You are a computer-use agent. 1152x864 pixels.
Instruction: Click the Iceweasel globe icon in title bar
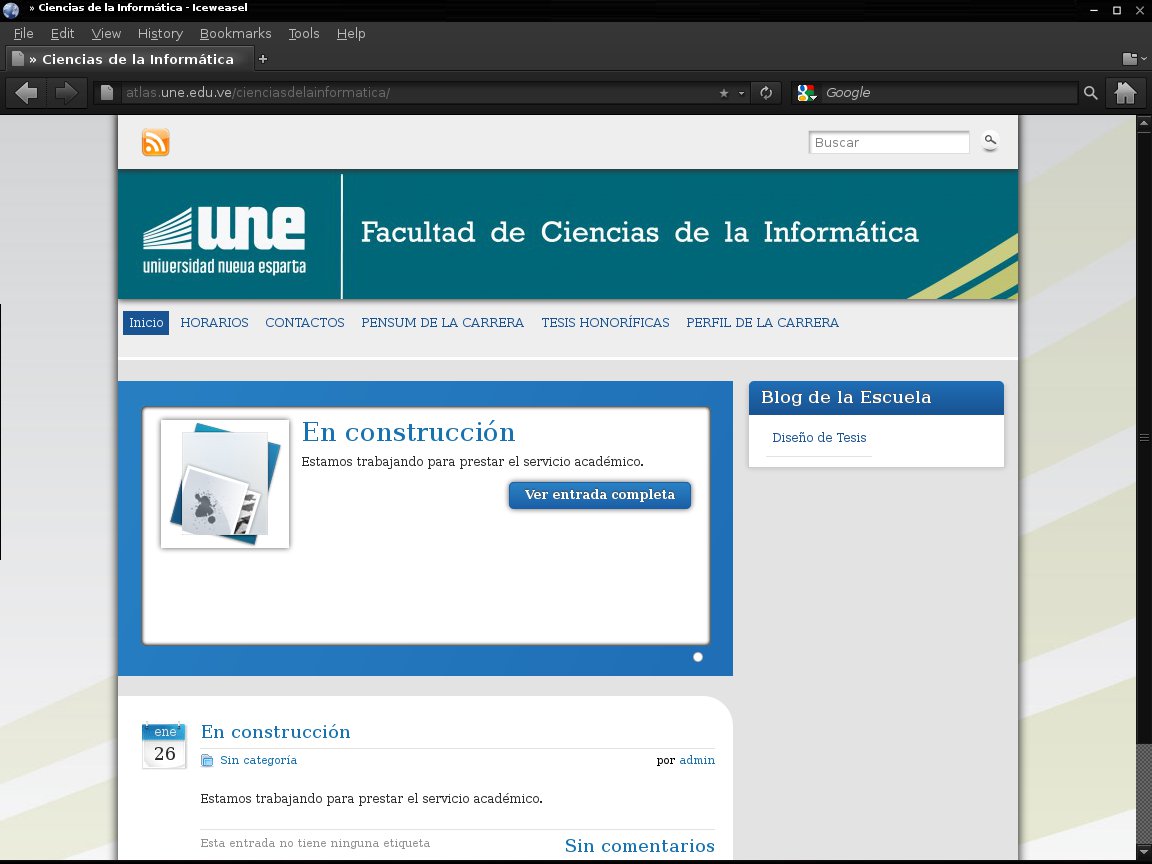pyautogui.click(x=11, y=10)
